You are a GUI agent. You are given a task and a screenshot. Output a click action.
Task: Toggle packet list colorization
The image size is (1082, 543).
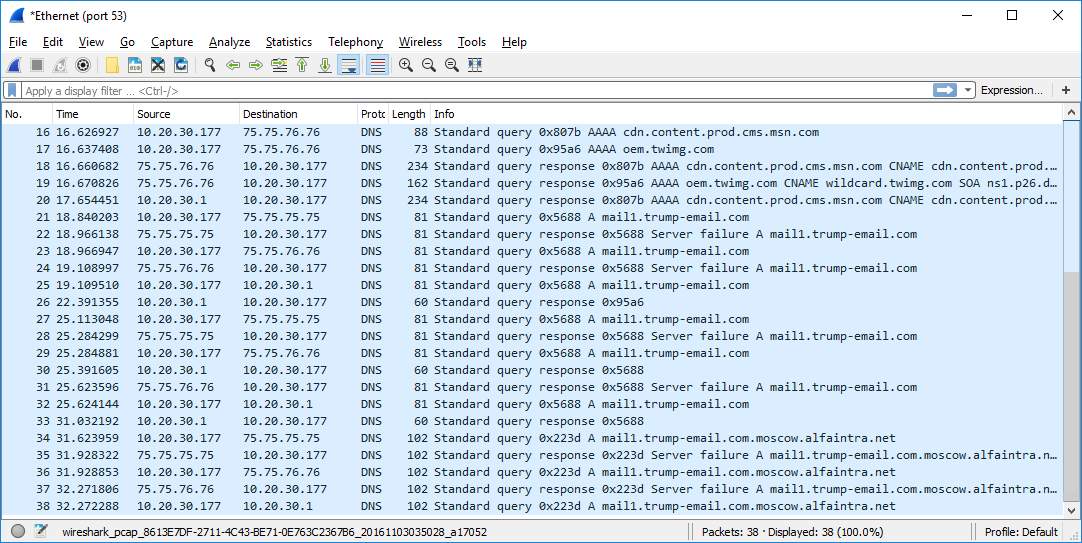[x=377, y=66]
